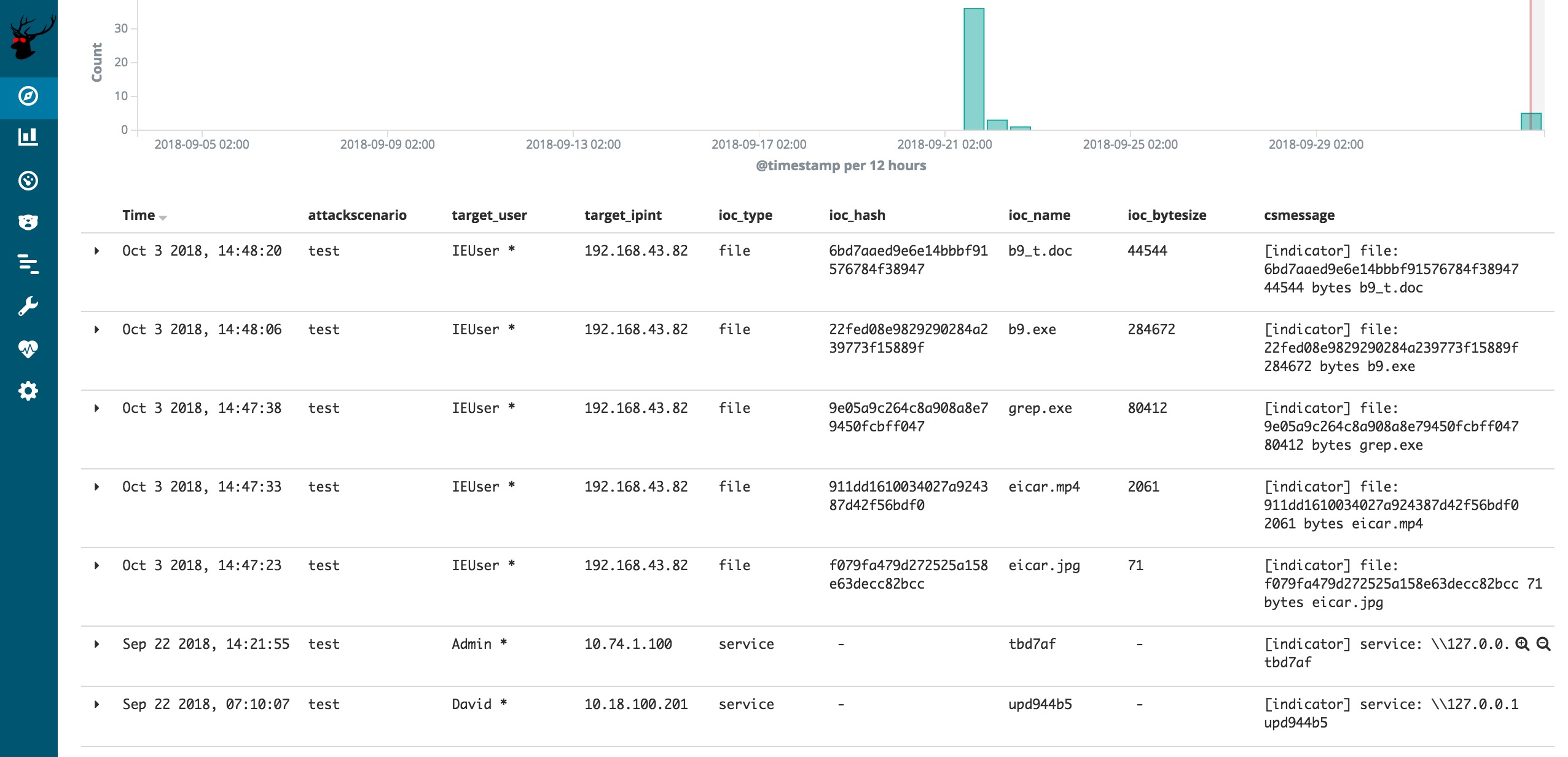Expand the grep.exe event row
The height and width of the screenshot is (757, 1568).
[x=96, y=408]
